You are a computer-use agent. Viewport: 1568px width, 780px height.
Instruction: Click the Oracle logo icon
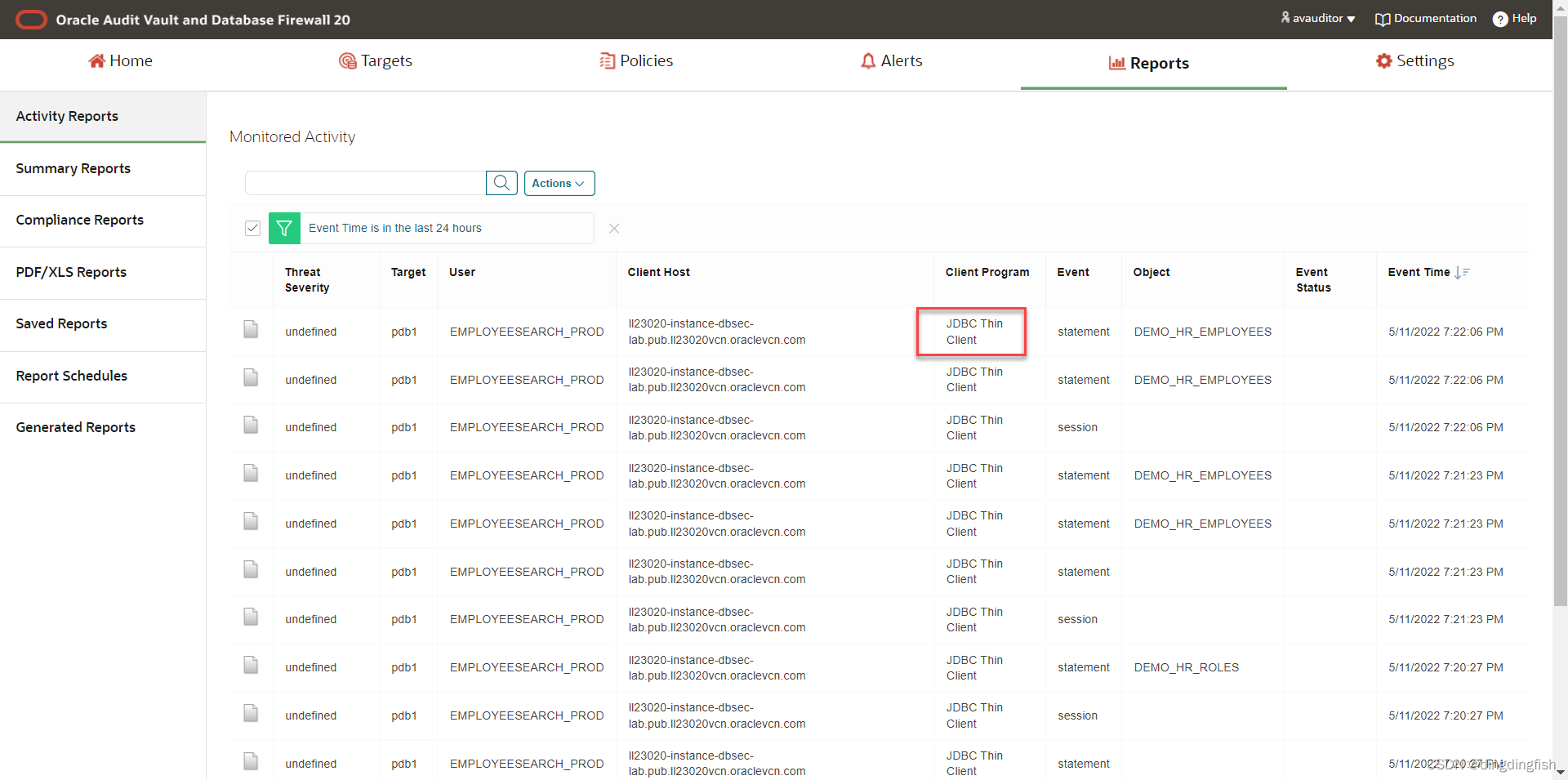tap(32, 20)
